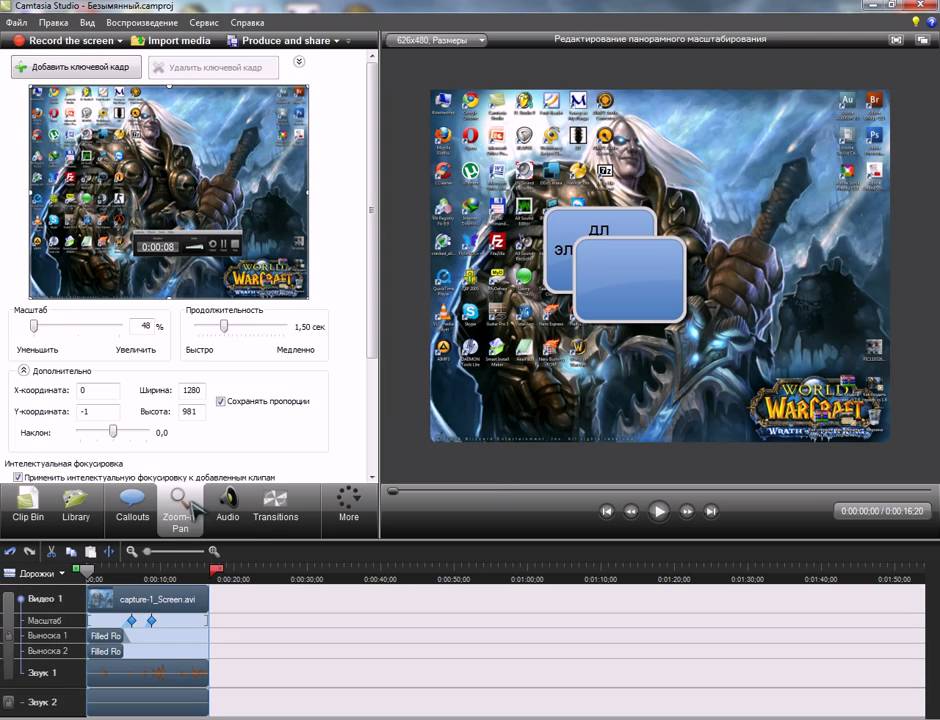The height and width of the screenshot is (720, 940).
Task: Click Import media button
Action: (x=171, y=41)
